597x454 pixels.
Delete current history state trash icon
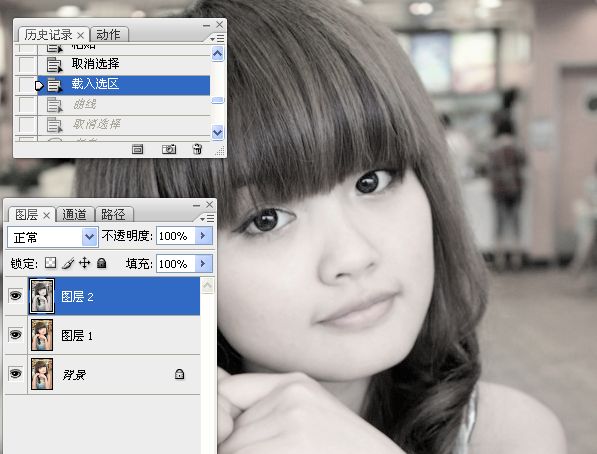pos(197,149)
